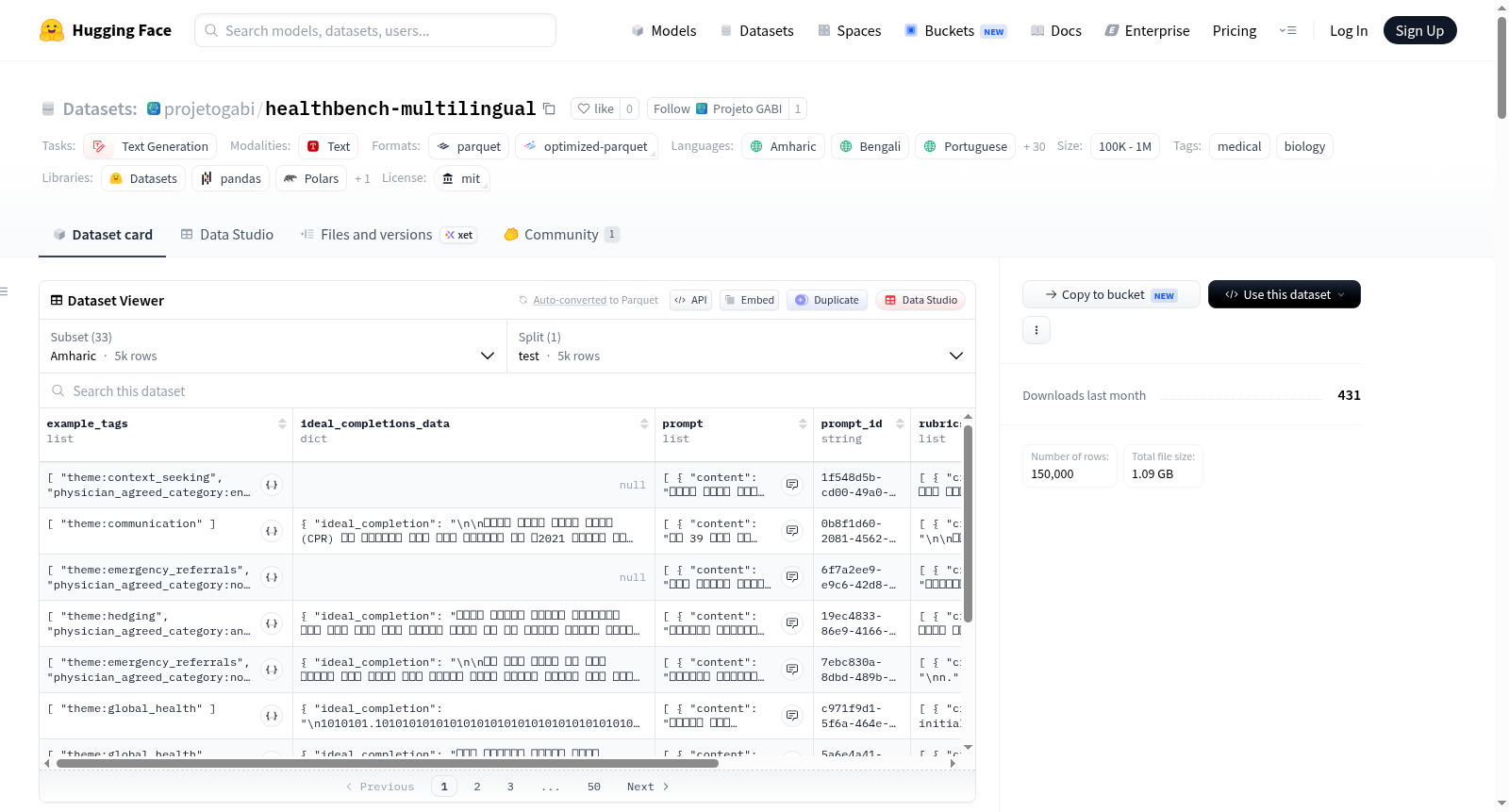Click the table horizontal scrollbar
The width and height of the screenshot is (1509, 812).
point(387,763)
